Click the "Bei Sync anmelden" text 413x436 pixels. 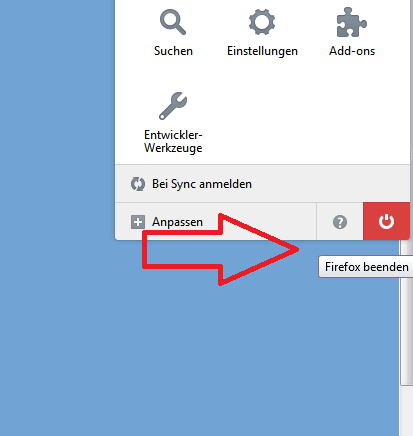point(202,184)
